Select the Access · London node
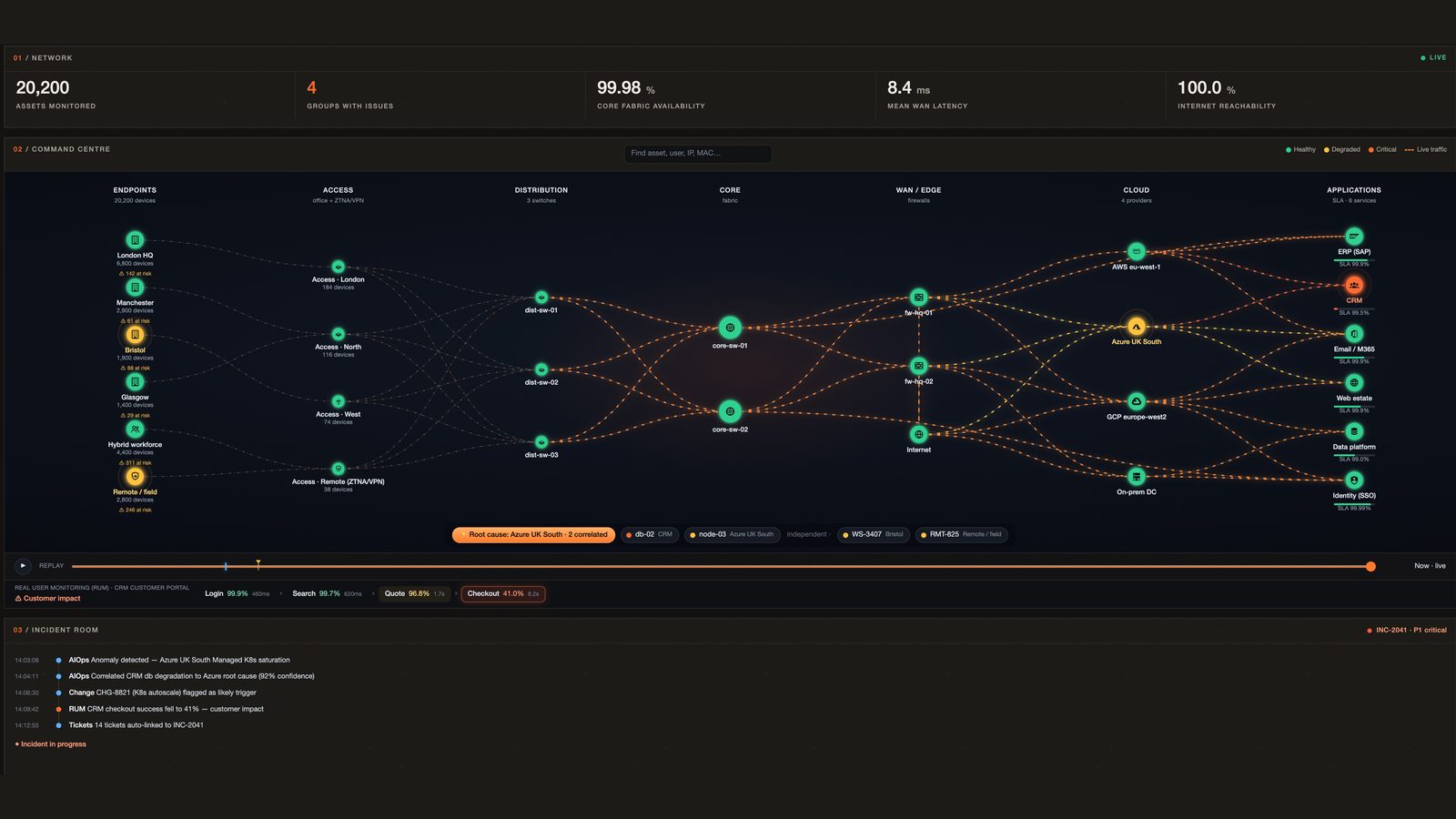This screenshot has height=819, width=1456. (339, 267)
